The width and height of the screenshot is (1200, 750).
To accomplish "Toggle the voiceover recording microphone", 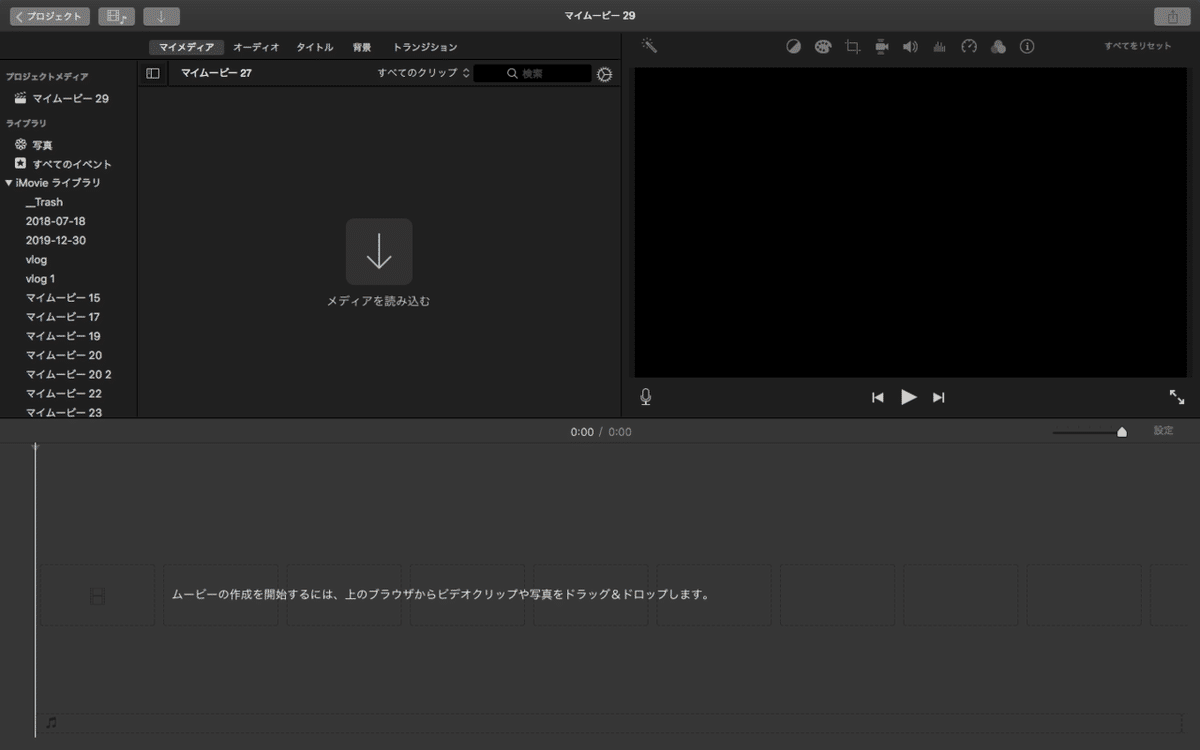I will pyautogui.click(x=645, y=396).
